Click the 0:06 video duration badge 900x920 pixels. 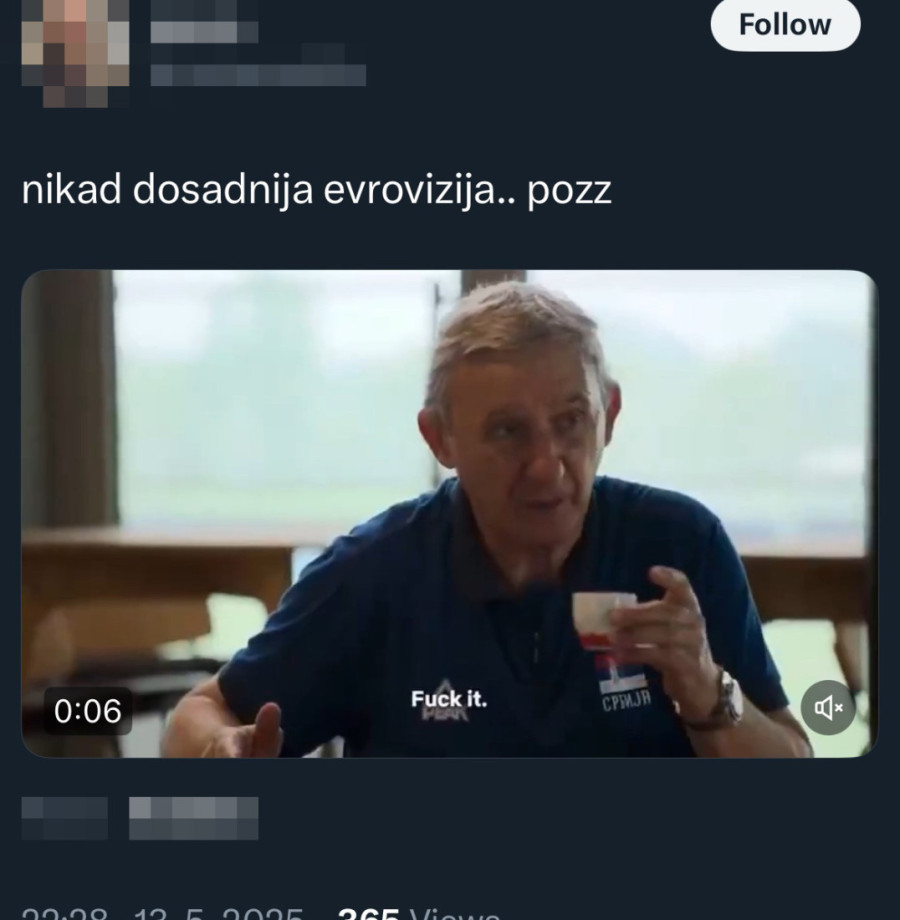pyautogui.click(x=87, y=711)
